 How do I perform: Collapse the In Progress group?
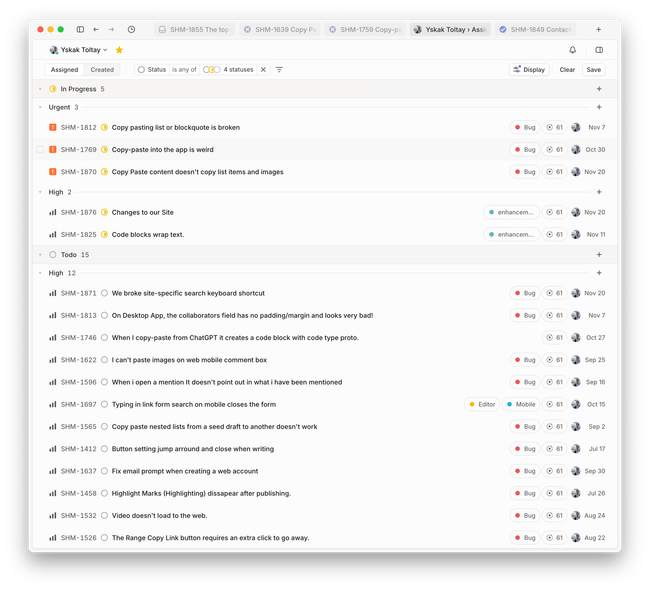40,89
